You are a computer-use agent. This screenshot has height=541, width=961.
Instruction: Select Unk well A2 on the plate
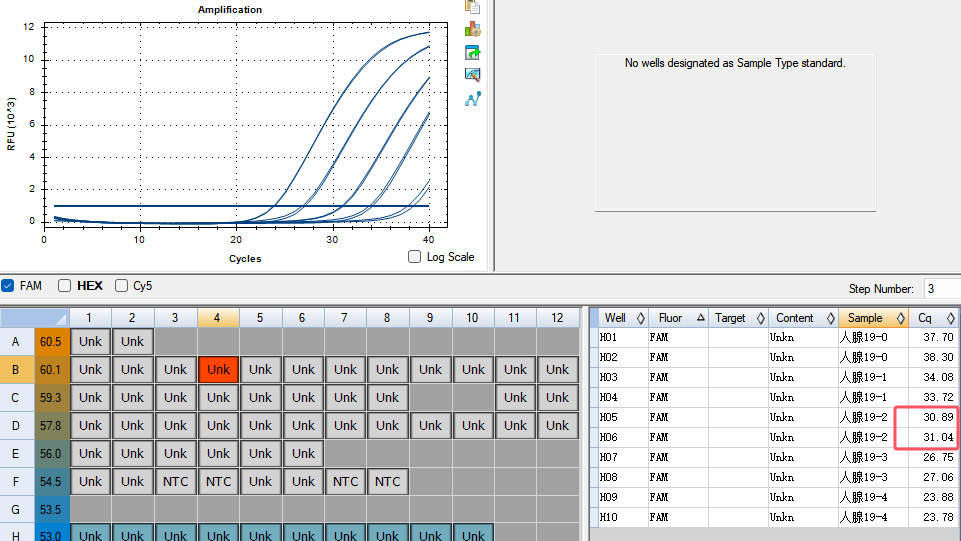(133, 342)
